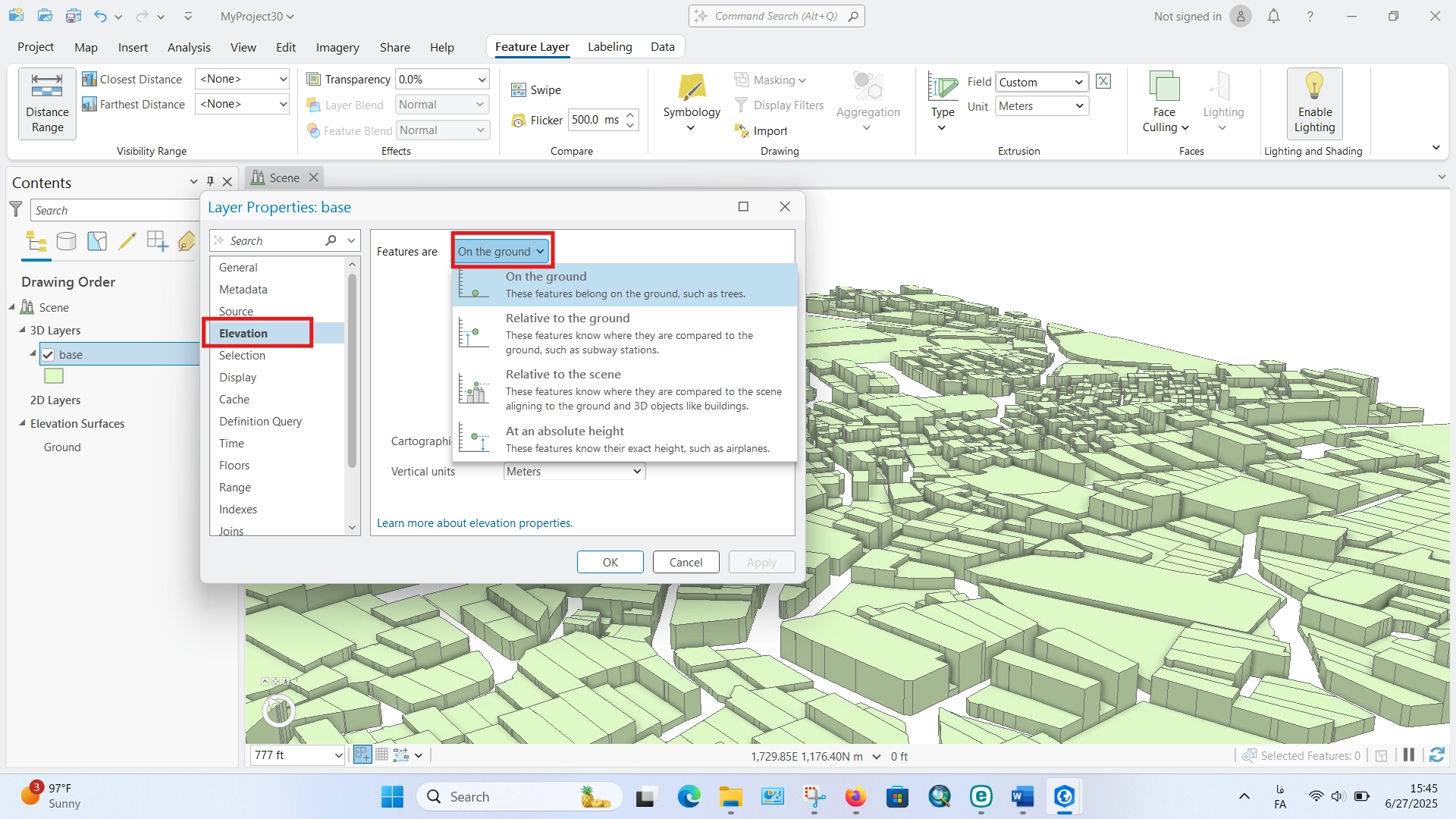Open Microsoft Edge from taskbar
1456x819 pixels.
point(689,796)
